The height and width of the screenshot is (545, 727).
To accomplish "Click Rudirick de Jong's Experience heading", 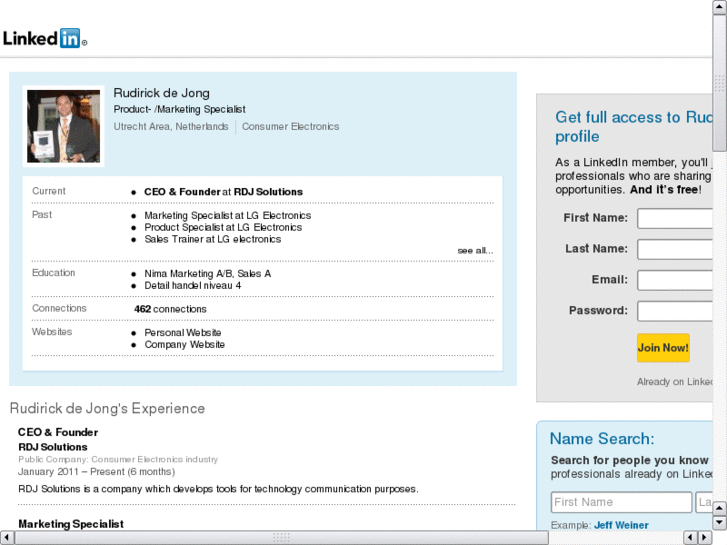I will 107,409.
